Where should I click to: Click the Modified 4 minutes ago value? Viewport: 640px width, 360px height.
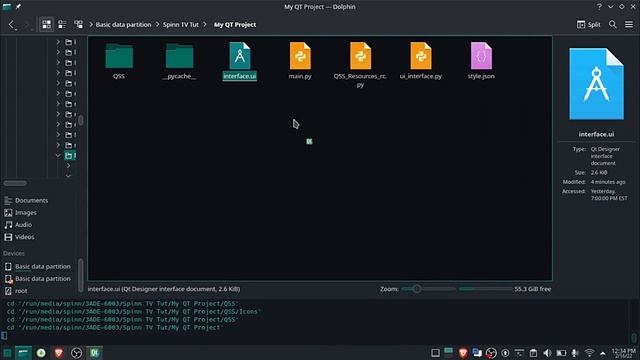(608, 182)
